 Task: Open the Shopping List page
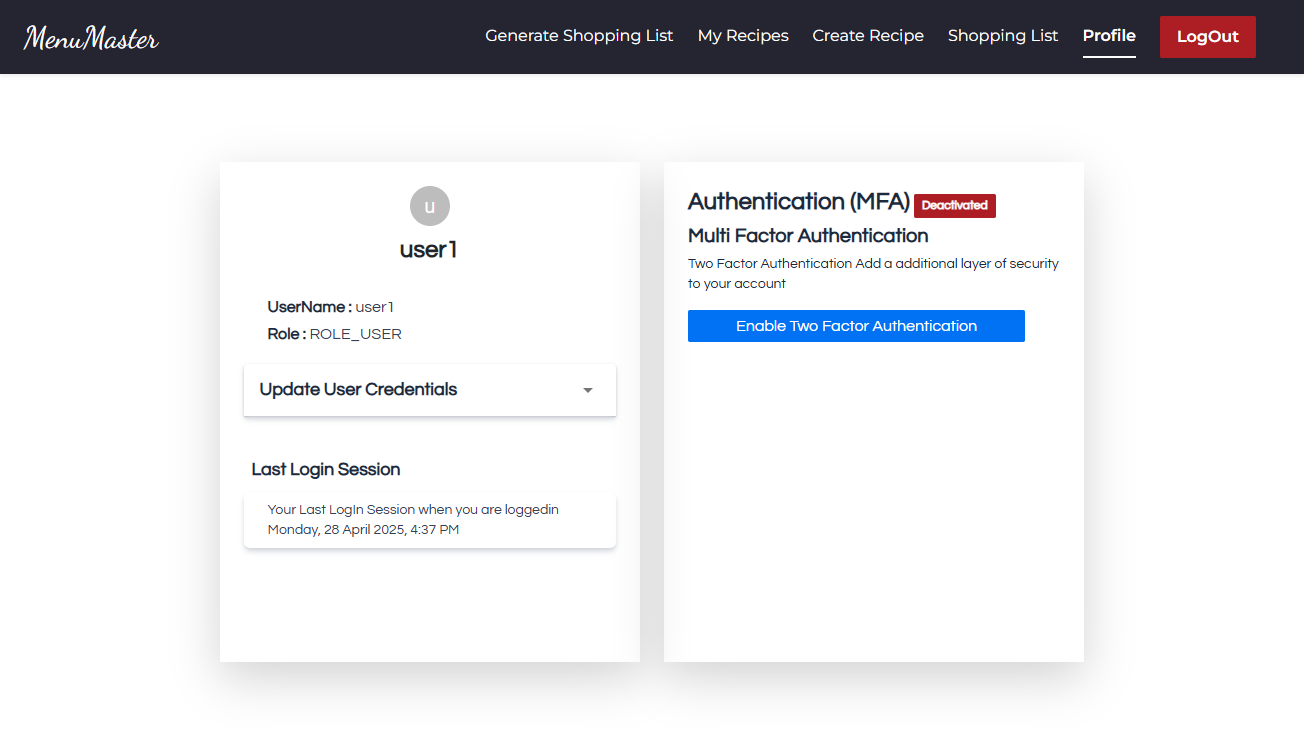coord(1003,36)
